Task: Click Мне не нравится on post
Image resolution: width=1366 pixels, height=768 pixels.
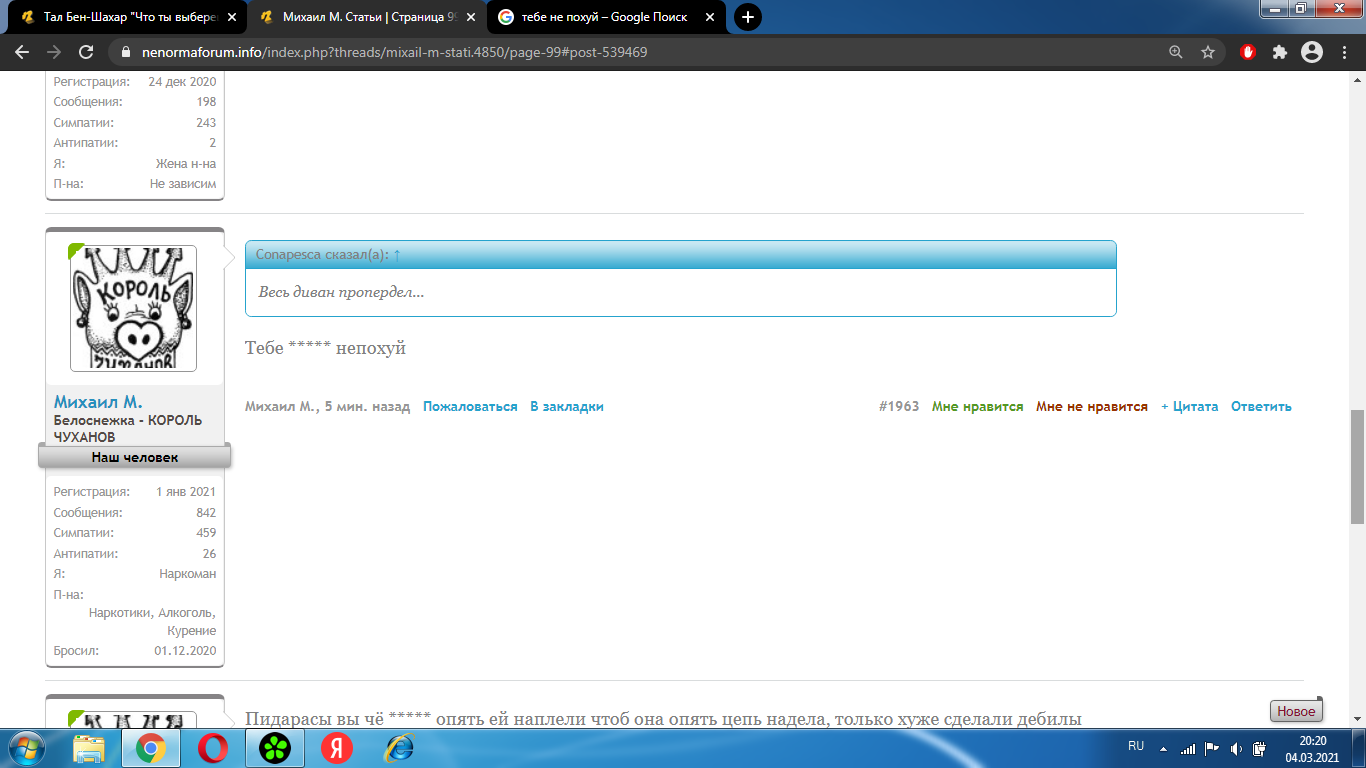Action: (1091, 407)
